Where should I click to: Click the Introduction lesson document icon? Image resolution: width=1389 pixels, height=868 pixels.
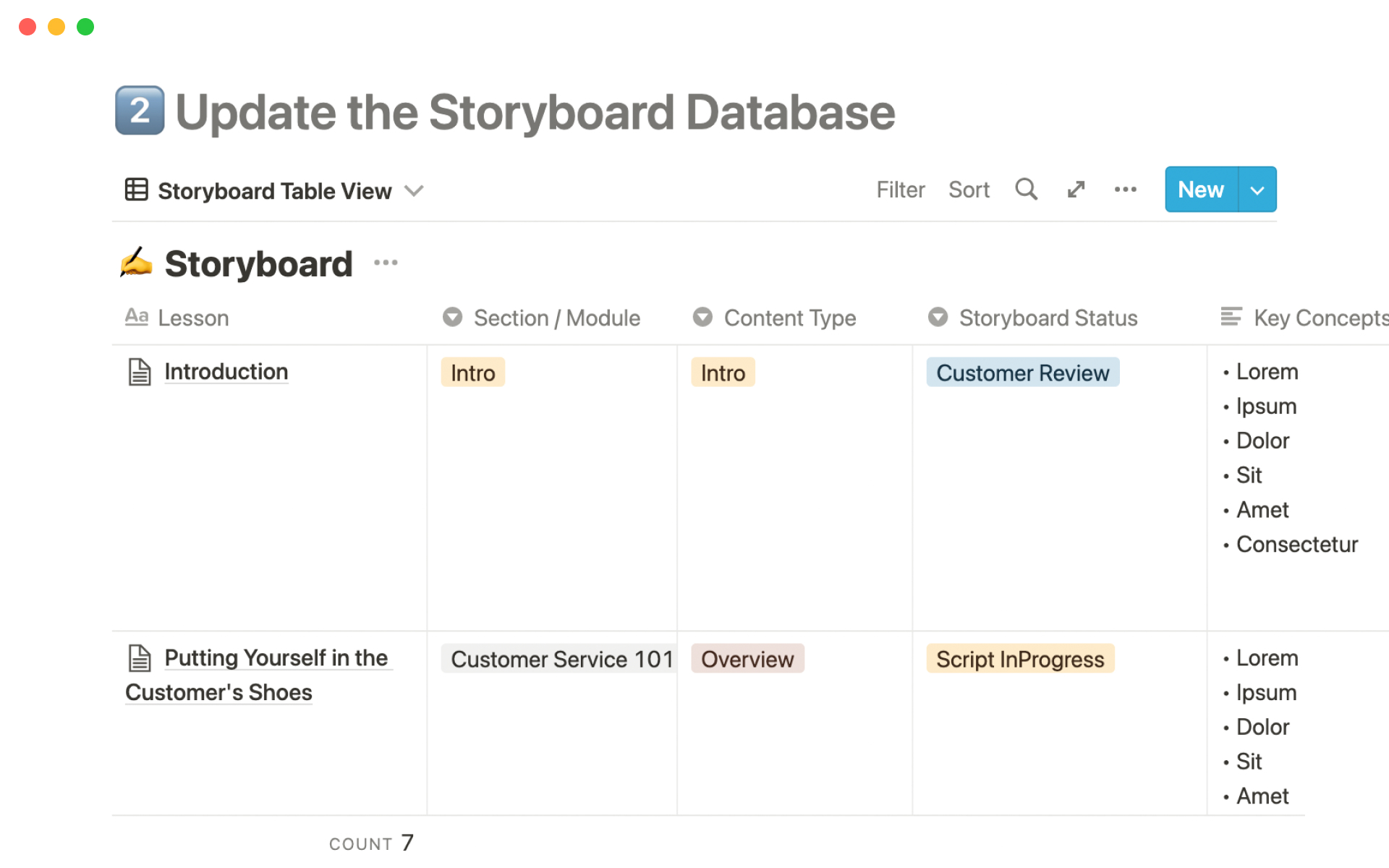[139, 370]
